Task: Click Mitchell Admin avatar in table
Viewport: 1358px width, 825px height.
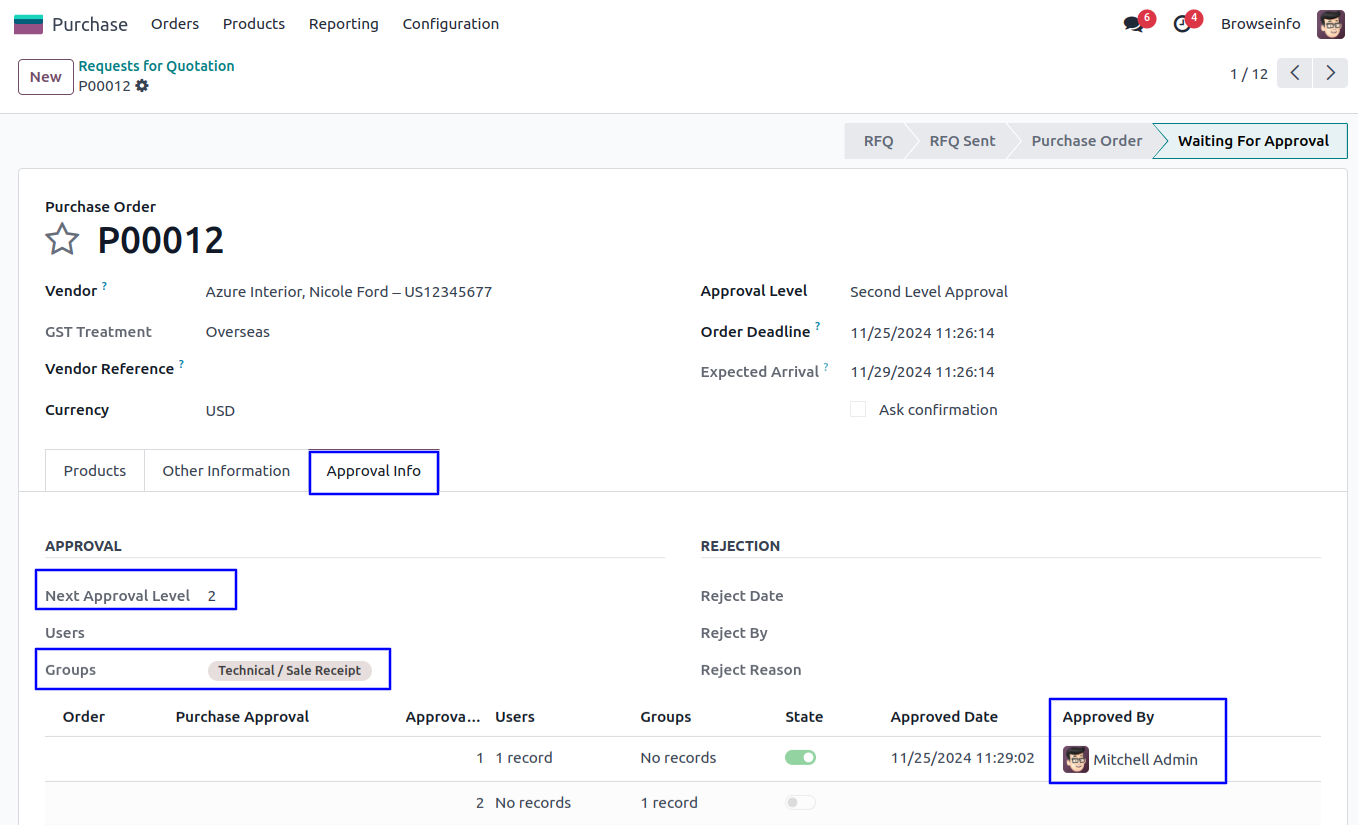Action: [1076, 760]
